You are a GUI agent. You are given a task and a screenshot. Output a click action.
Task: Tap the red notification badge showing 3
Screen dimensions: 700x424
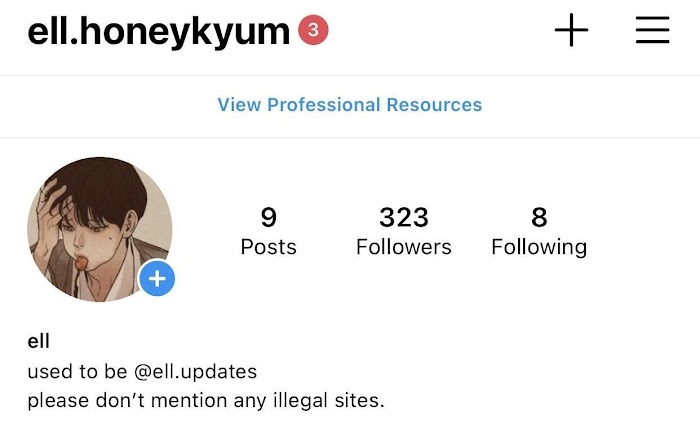tap(313, 30)
